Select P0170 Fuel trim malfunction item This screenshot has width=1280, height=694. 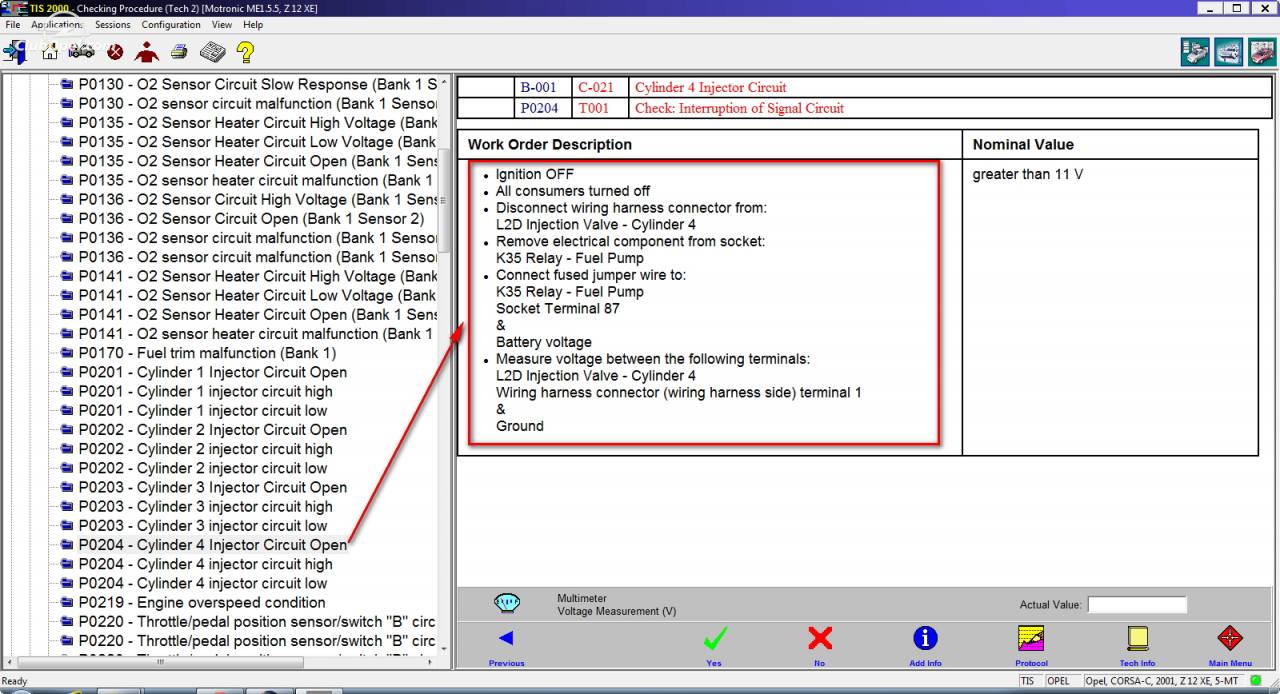[207, 353]
